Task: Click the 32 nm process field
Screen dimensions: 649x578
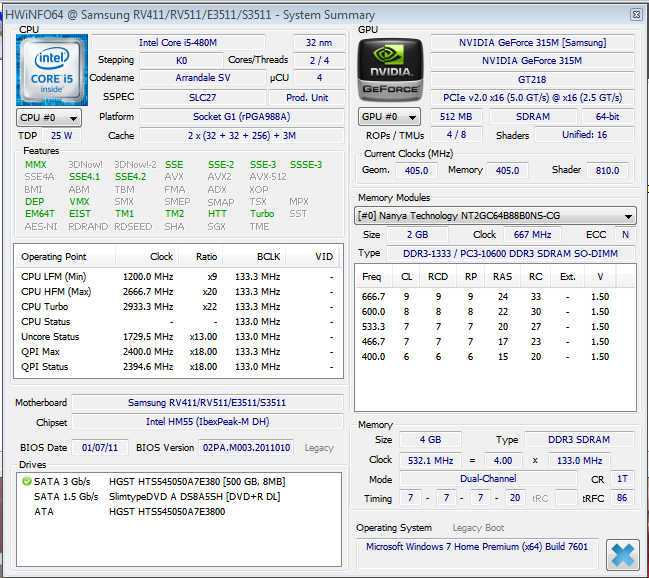Action: point(319,43)
